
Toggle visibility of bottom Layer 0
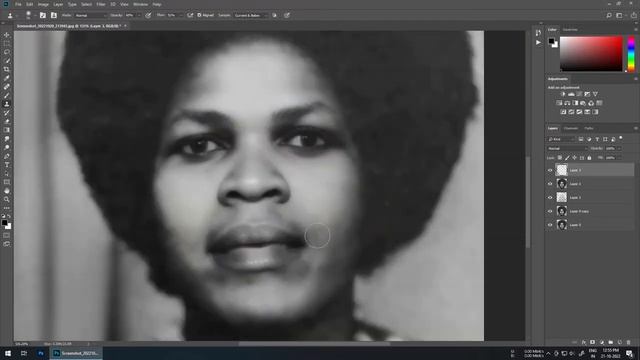(x=550, y=225)
